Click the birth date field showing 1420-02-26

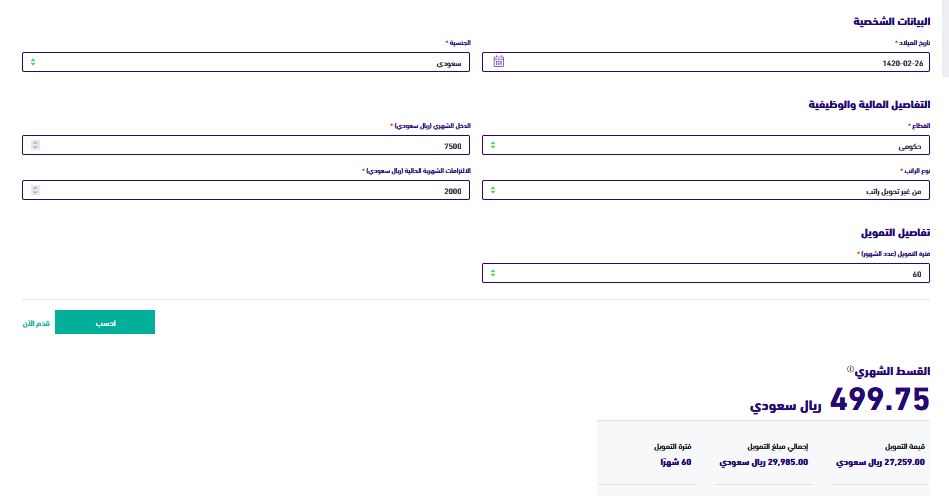coord(706,62)
